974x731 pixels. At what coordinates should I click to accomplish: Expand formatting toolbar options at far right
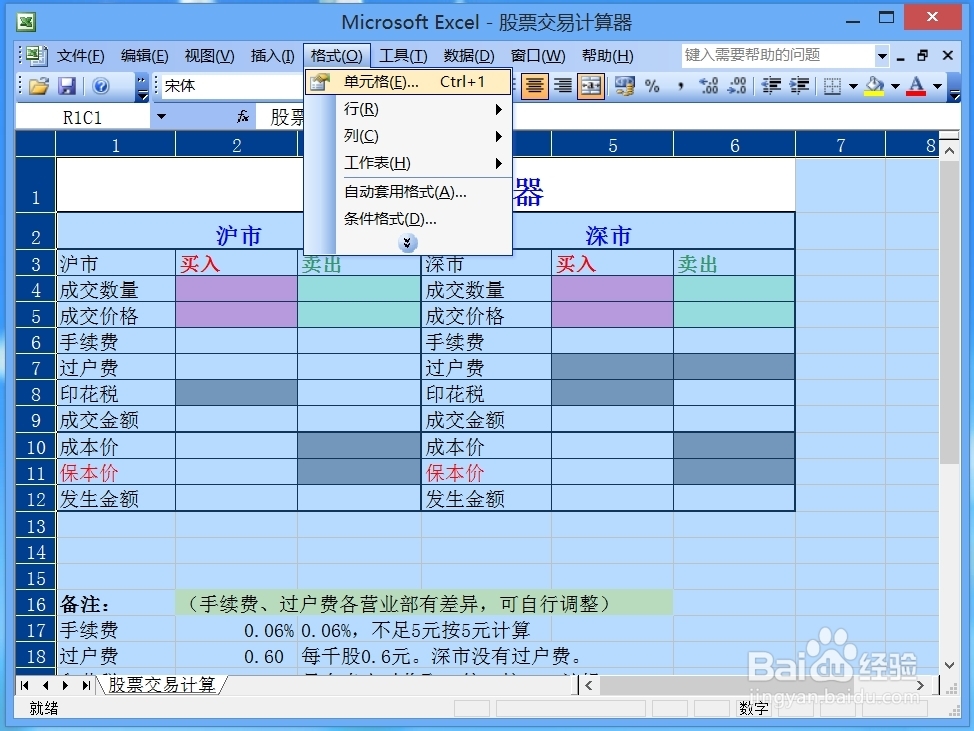tap(955, 87)
